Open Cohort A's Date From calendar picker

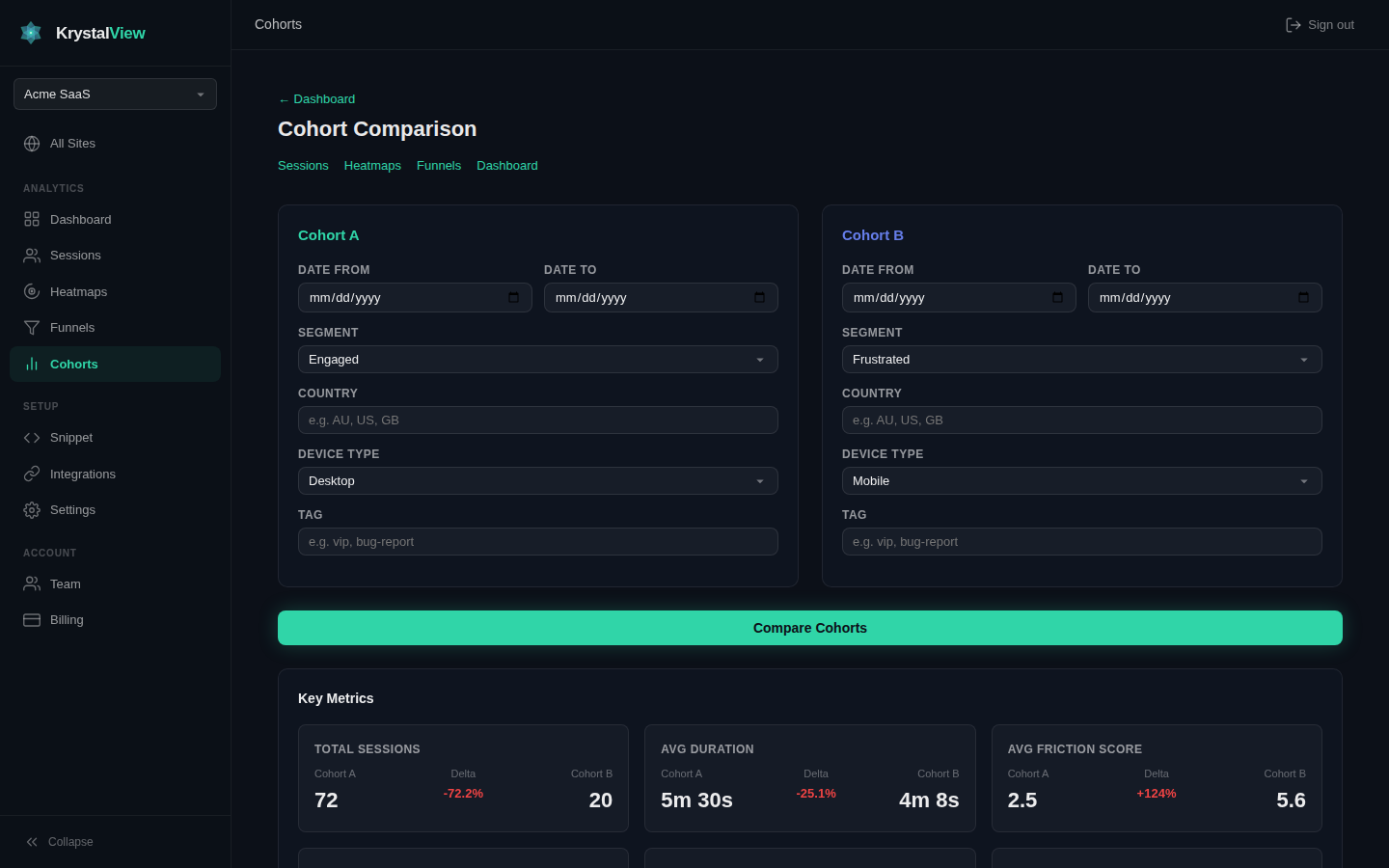pos(513,297)
